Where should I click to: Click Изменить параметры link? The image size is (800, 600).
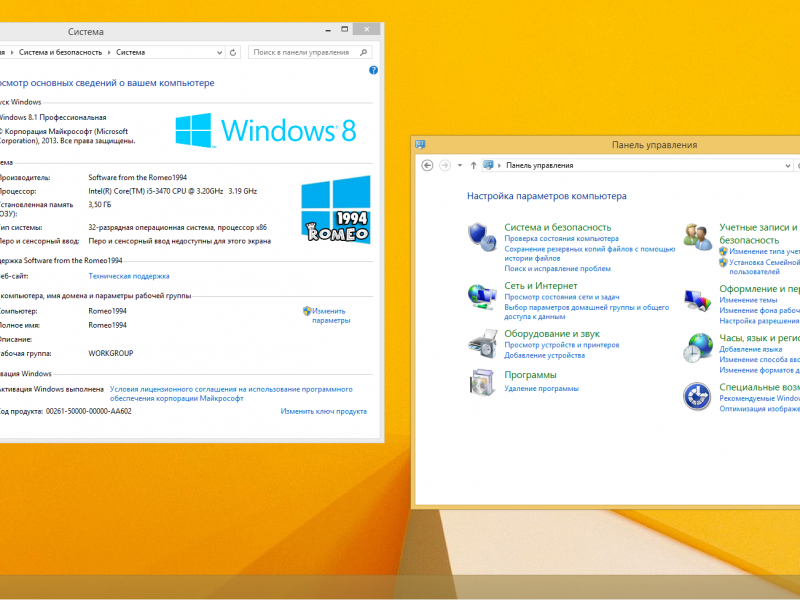tap(331, 316)
